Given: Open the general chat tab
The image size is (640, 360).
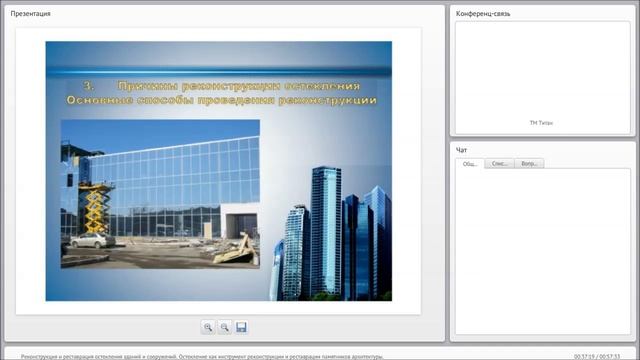Looking at the screenshot, I should (x=470, y=164).
